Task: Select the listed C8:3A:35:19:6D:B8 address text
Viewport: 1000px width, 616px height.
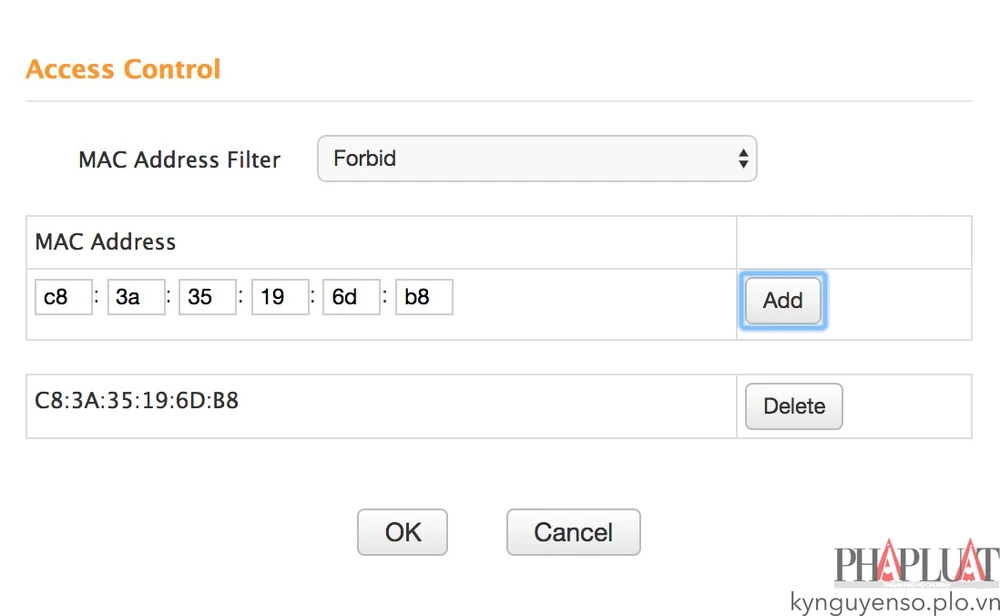Action: coord(136,402)
